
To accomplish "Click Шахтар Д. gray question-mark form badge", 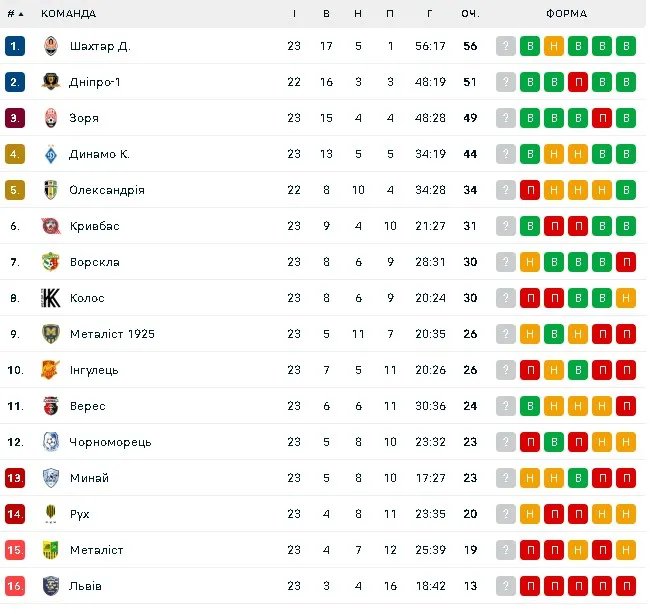I will [x=506, y=46].
